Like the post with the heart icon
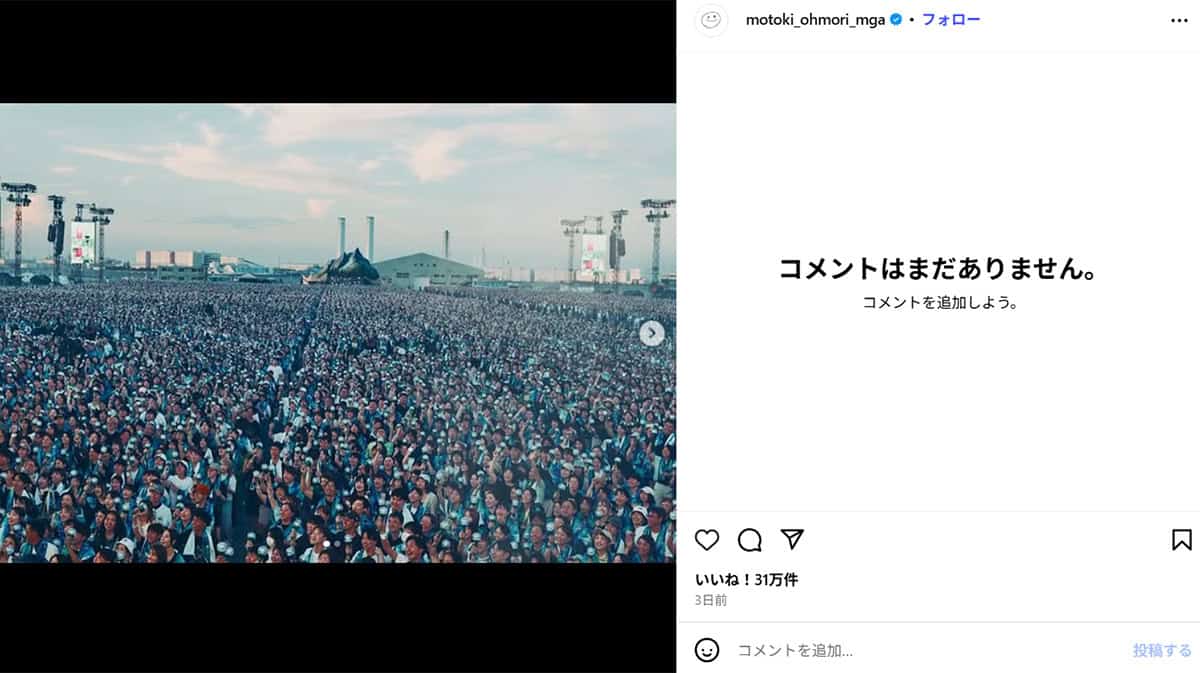Viewport: 1200px width, 673px height. click(x=707, y=540)
